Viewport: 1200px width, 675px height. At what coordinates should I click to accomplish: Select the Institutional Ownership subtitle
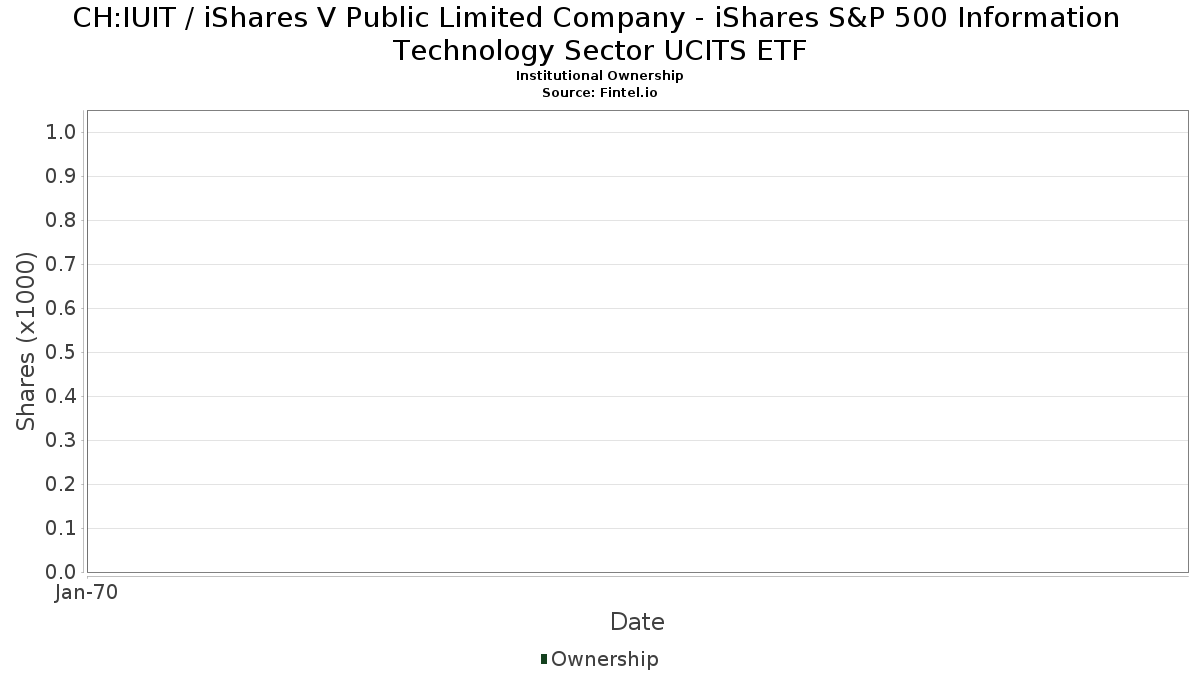(x=599, y=76)
